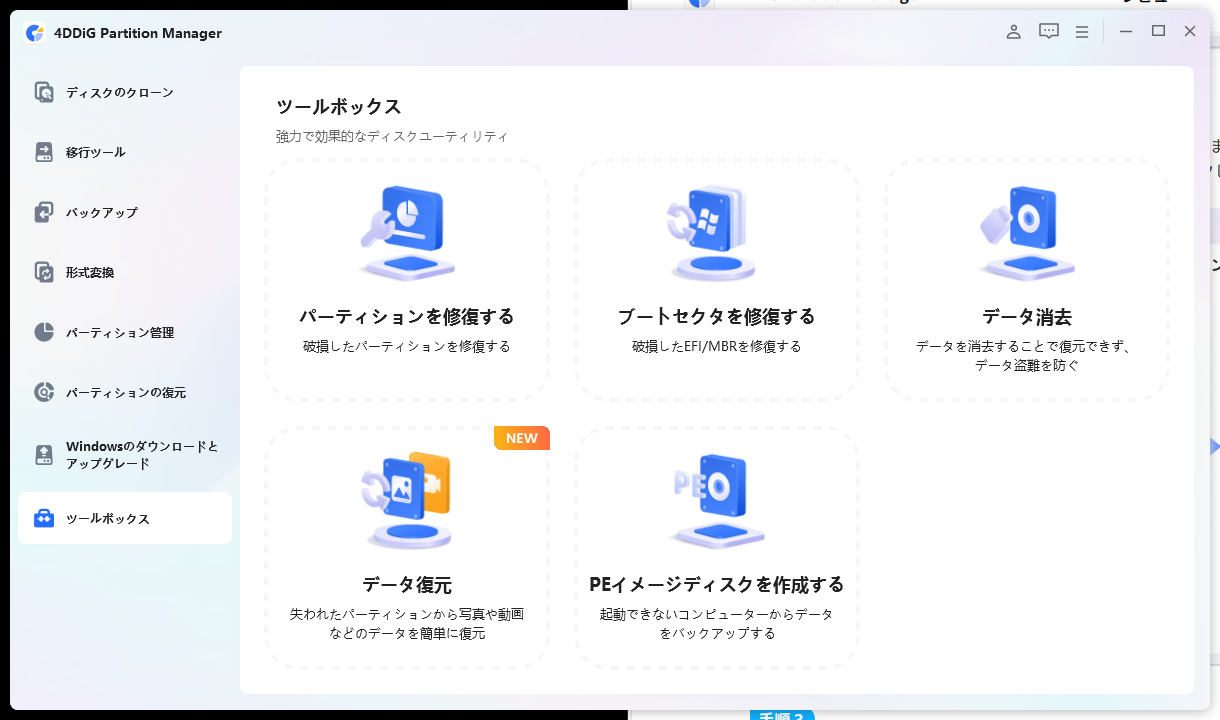
Task: Close the 4DDiG Partition Manager window
Action: click(x=1190, y=32)
